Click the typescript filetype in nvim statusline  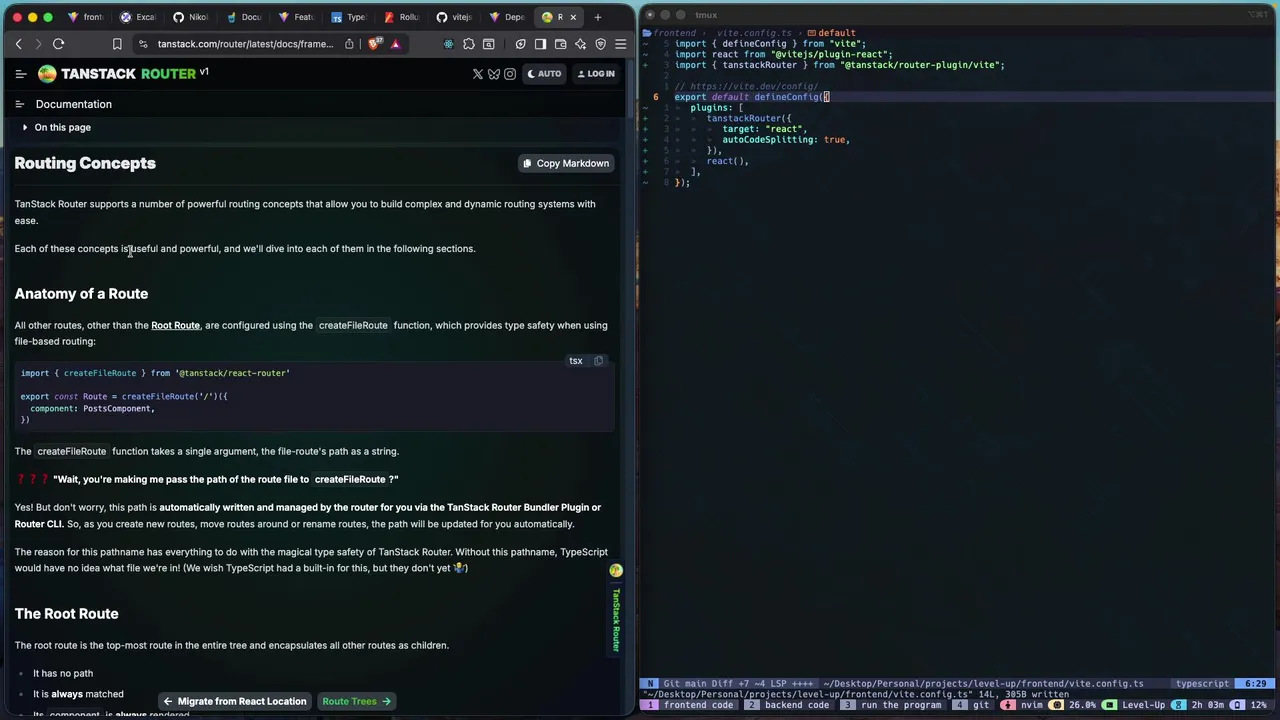1202,684
